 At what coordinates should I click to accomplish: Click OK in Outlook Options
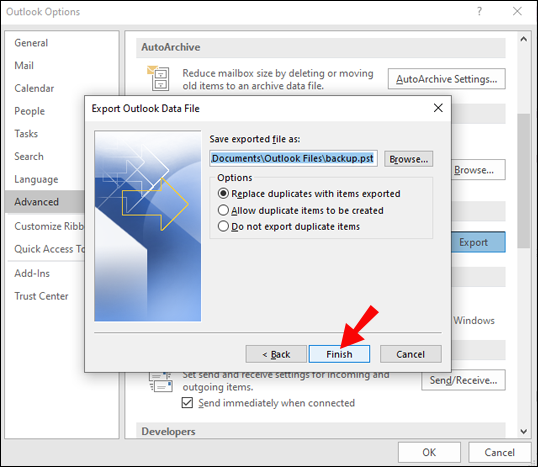(x=429, y=452)
